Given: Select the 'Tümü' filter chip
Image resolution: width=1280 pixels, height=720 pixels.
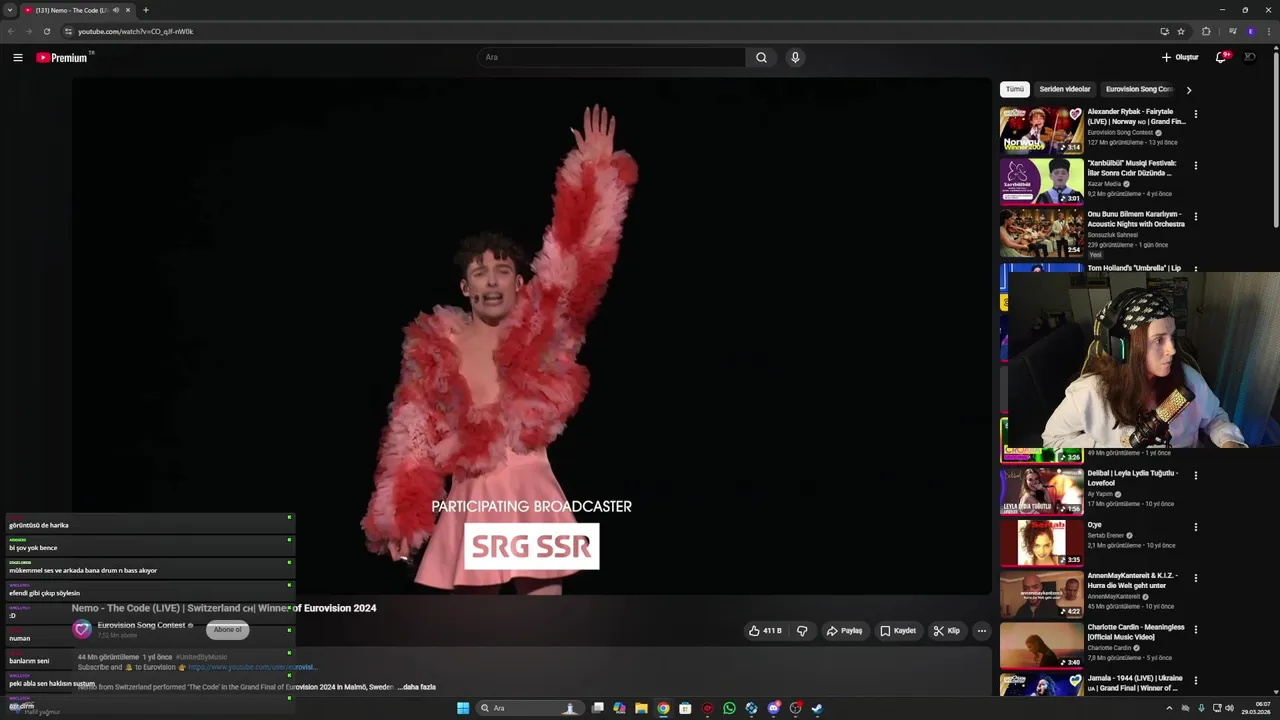Looking at the screenshot, I should 1015,89.
